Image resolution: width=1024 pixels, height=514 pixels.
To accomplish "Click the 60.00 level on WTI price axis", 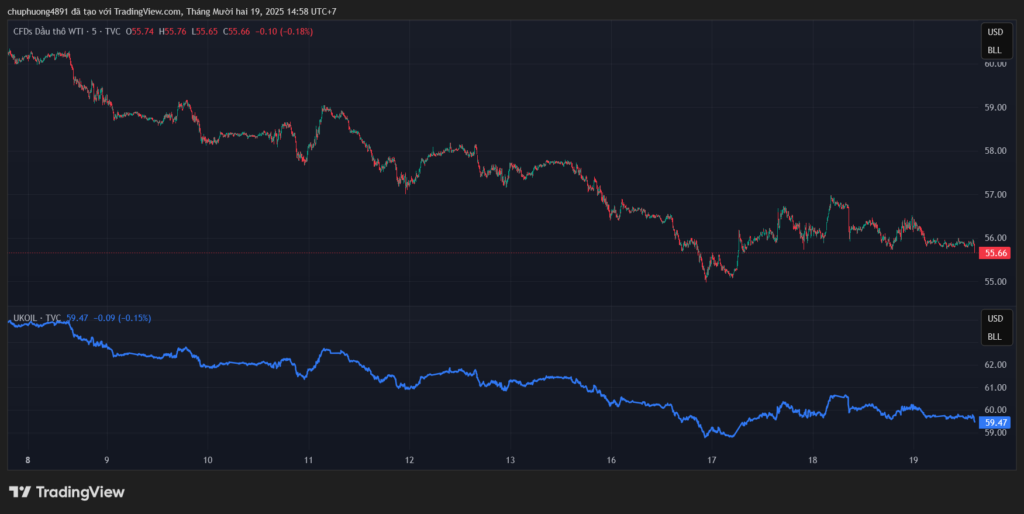I will click(994, 64).
